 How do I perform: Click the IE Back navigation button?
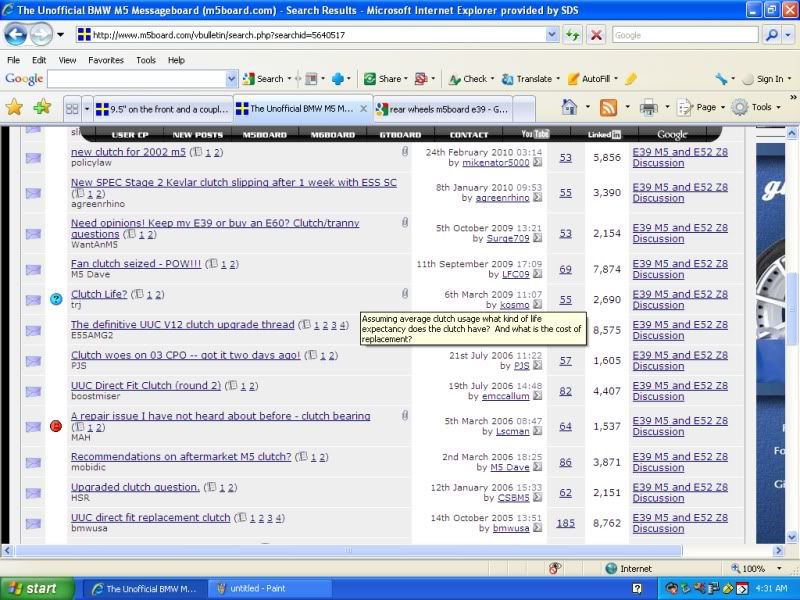16,34
